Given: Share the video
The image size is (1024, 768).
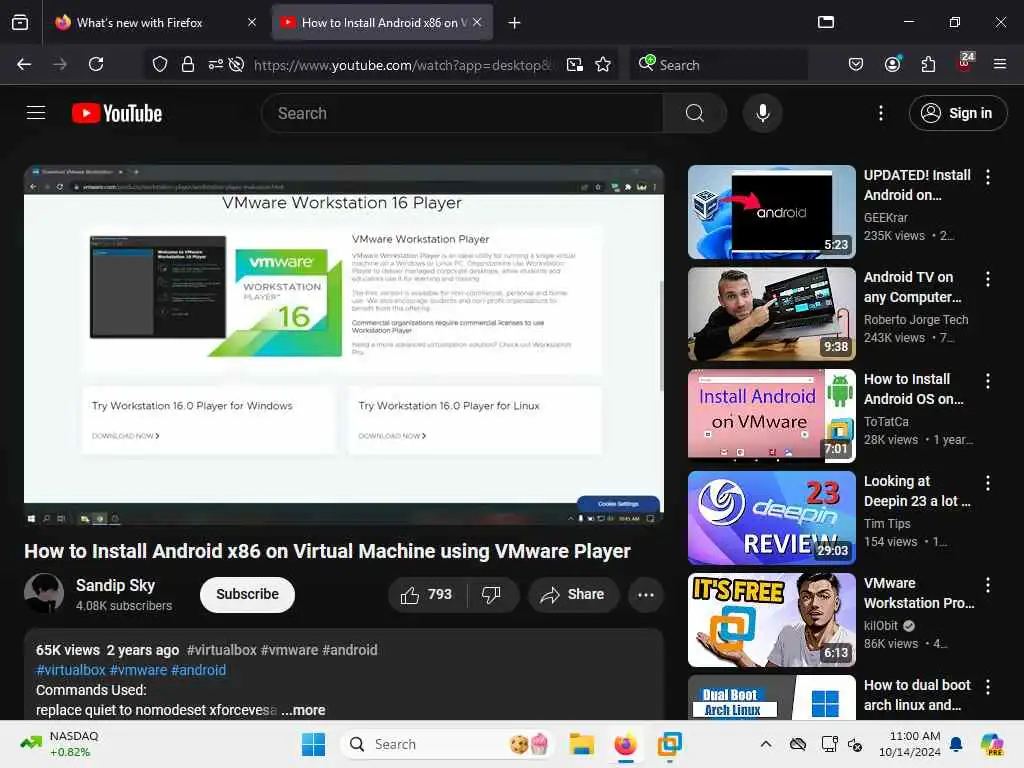Looking at the screenshot, I should point(573,594).
